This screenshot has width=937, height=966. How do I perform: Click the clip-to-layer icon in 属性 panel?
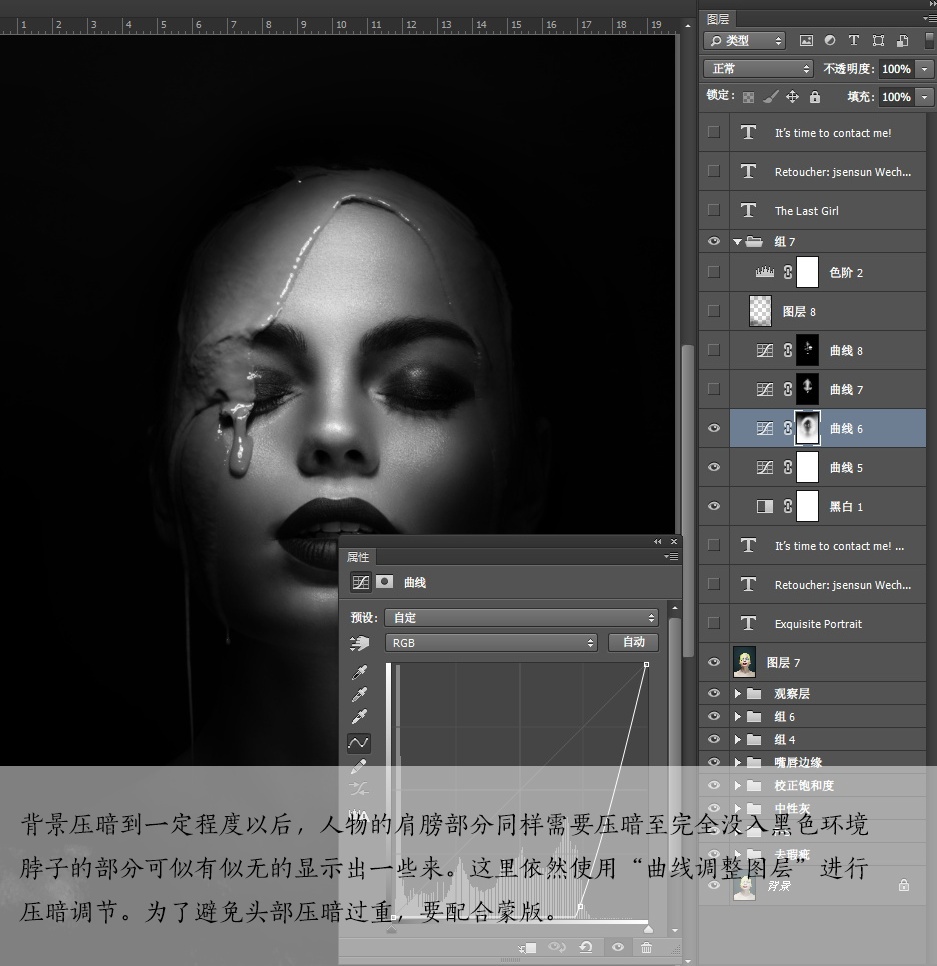pyautogui.click(x=528, y=948)
